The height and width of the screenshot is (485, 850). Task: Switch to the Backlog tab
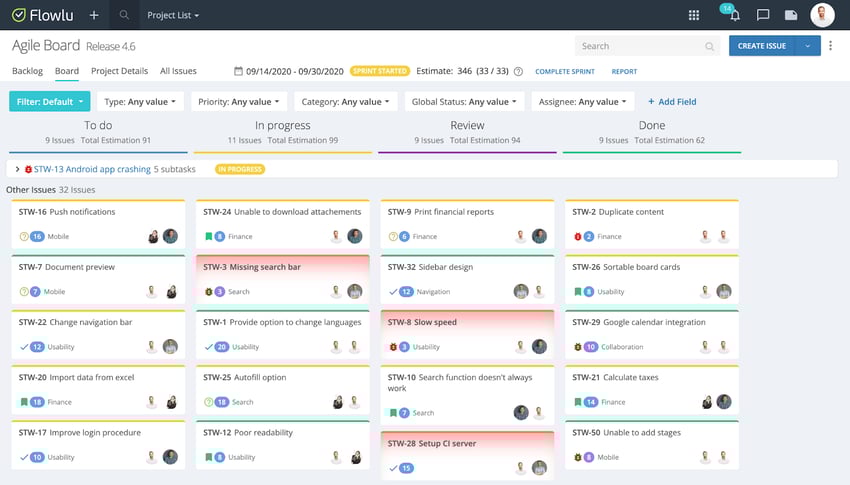tap(27, 71)
